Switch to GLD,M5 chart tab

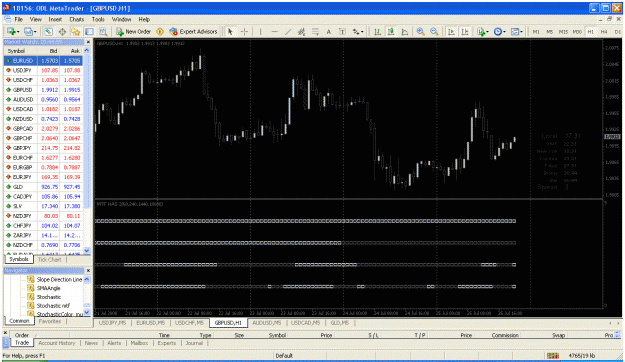(340, 323)
